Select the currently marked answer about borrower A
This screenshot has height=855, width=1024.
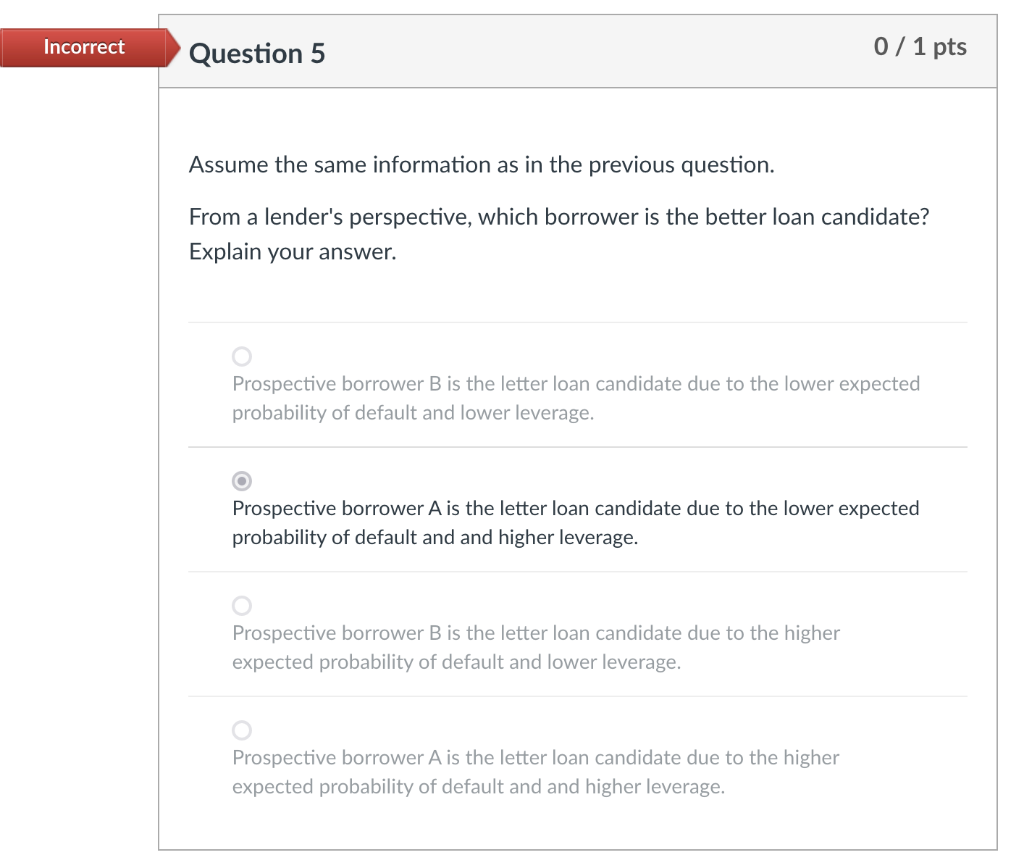tap(241, 481)
